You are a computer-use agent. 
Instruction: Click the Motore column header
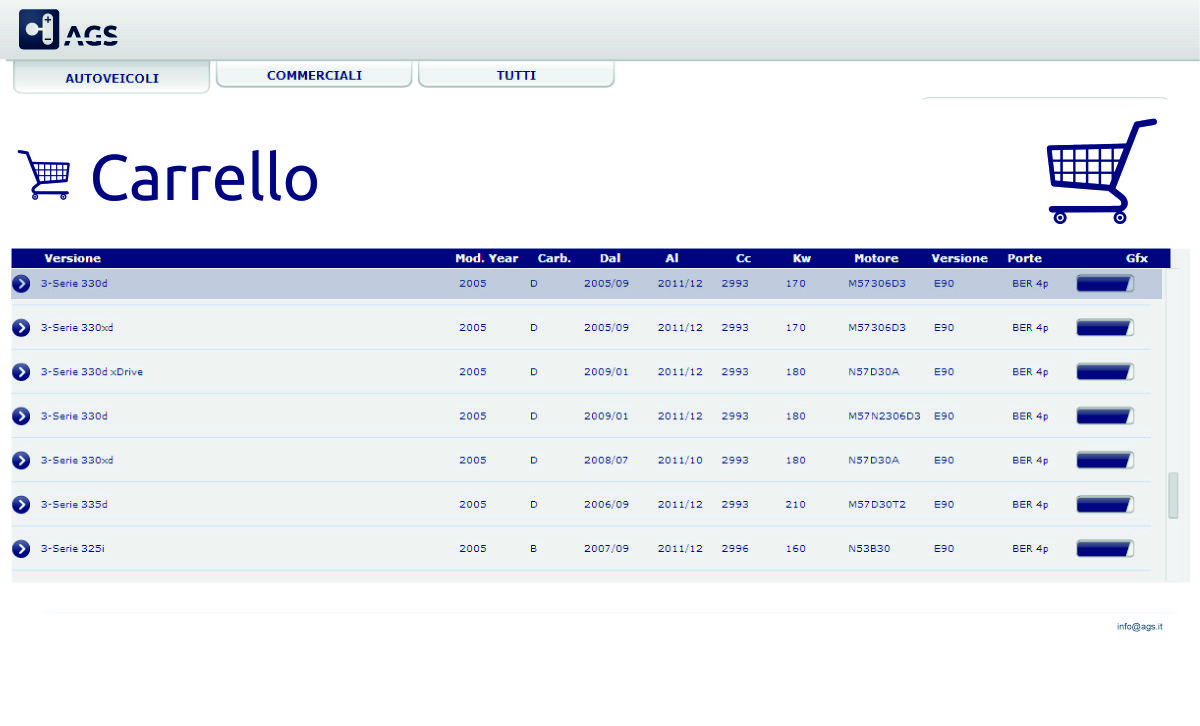click(x=876, y=258)
